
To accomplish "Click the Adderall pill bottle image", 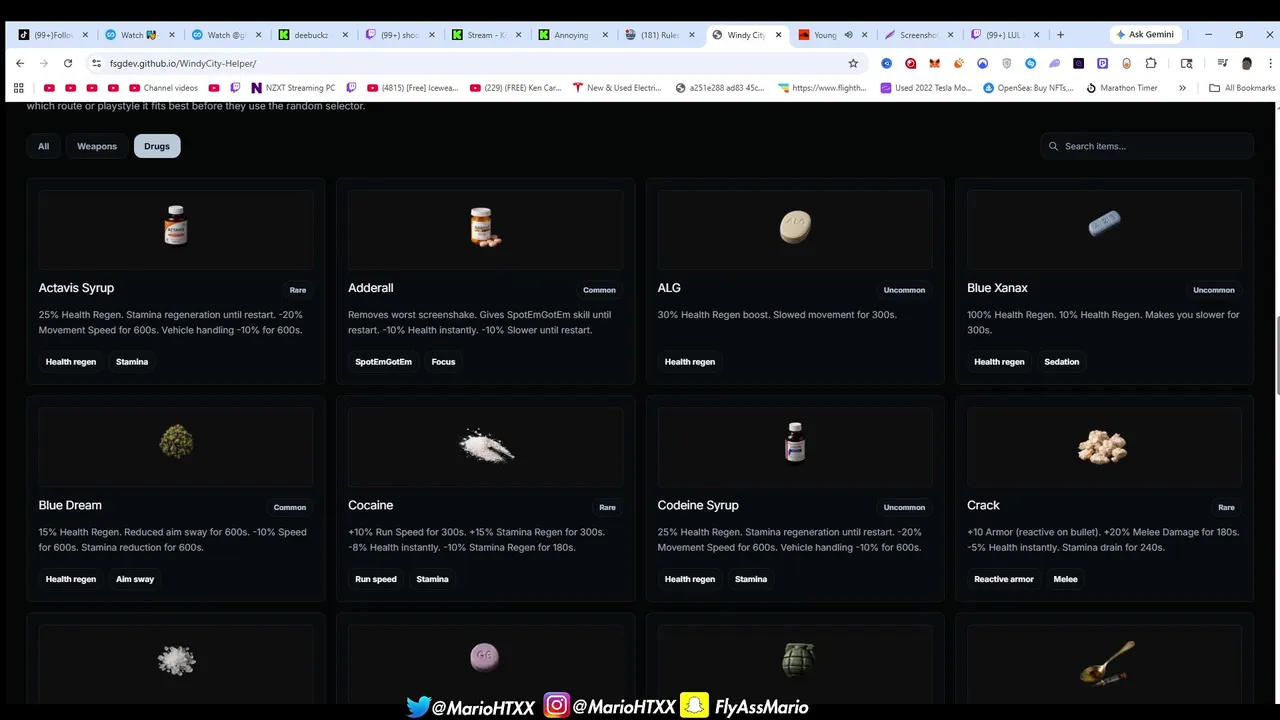I will [485, 227].
